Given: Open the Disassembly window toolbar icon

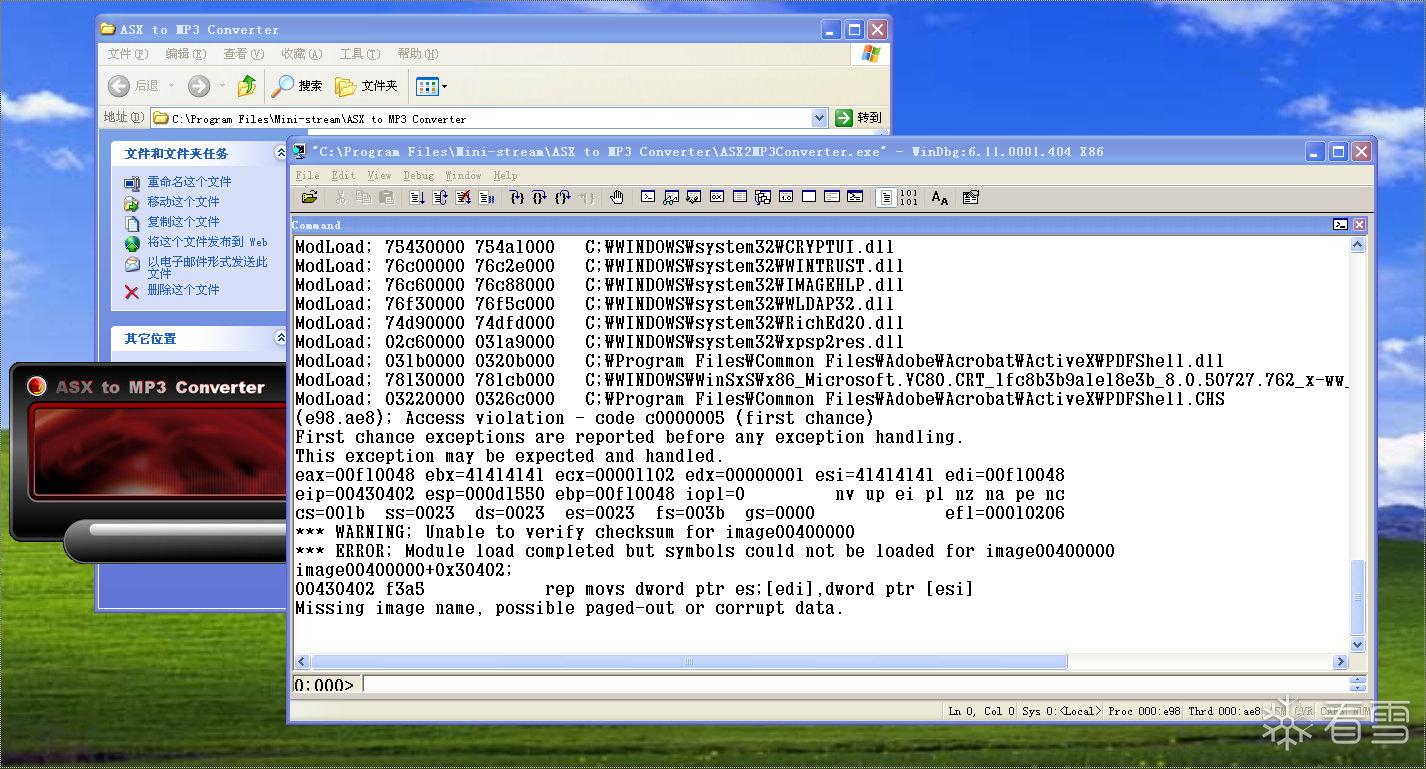Looking at the screenshot, I should (x=785, y=197).
